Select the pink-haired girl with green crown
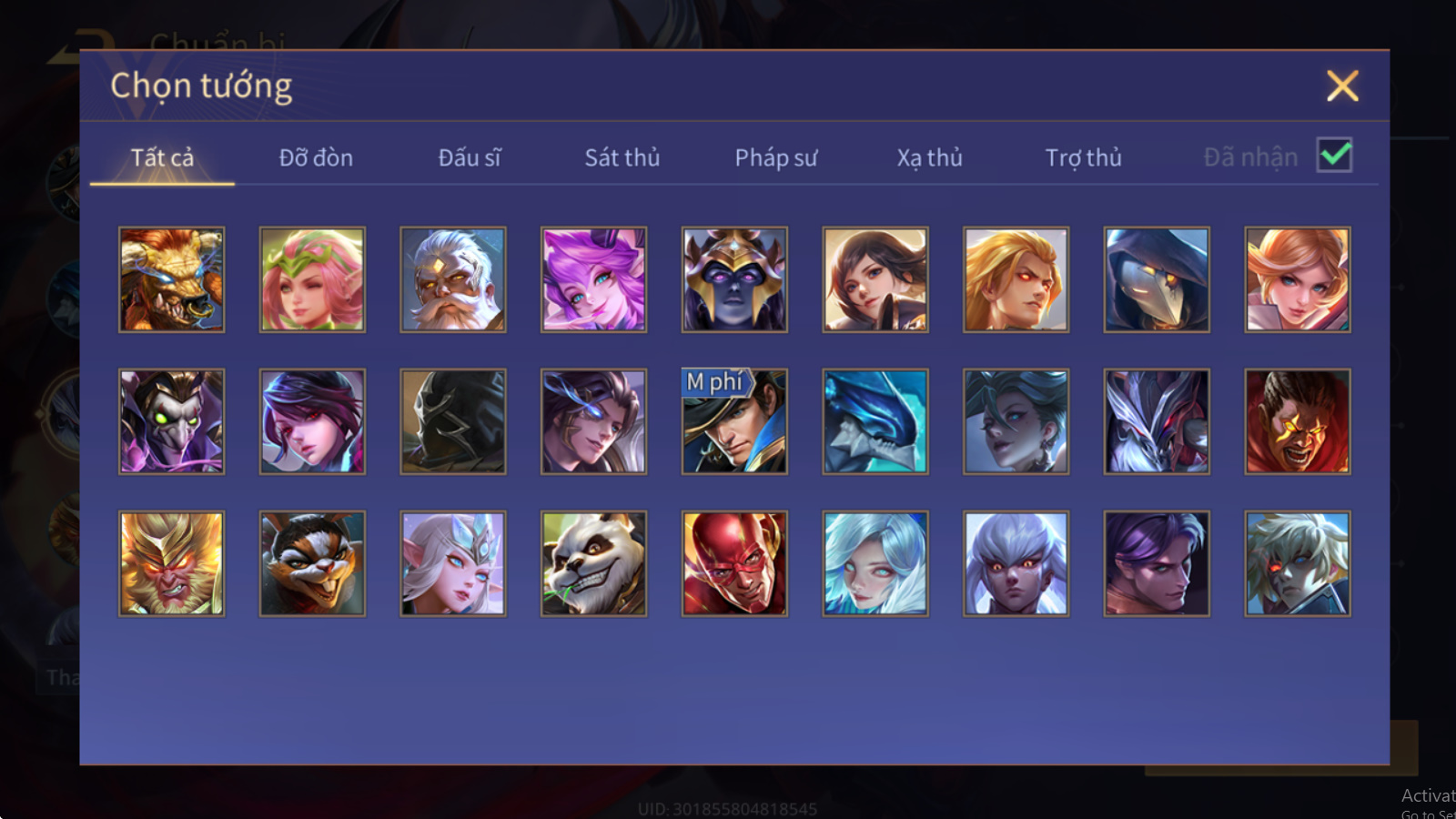1456x819 pixels. [312, 279]
